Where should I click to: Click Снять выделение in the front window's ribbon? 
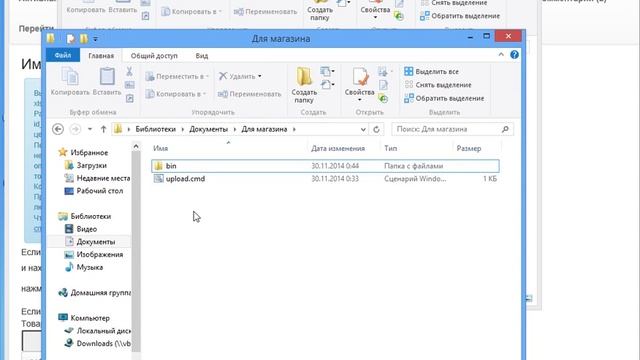[438, 85]
